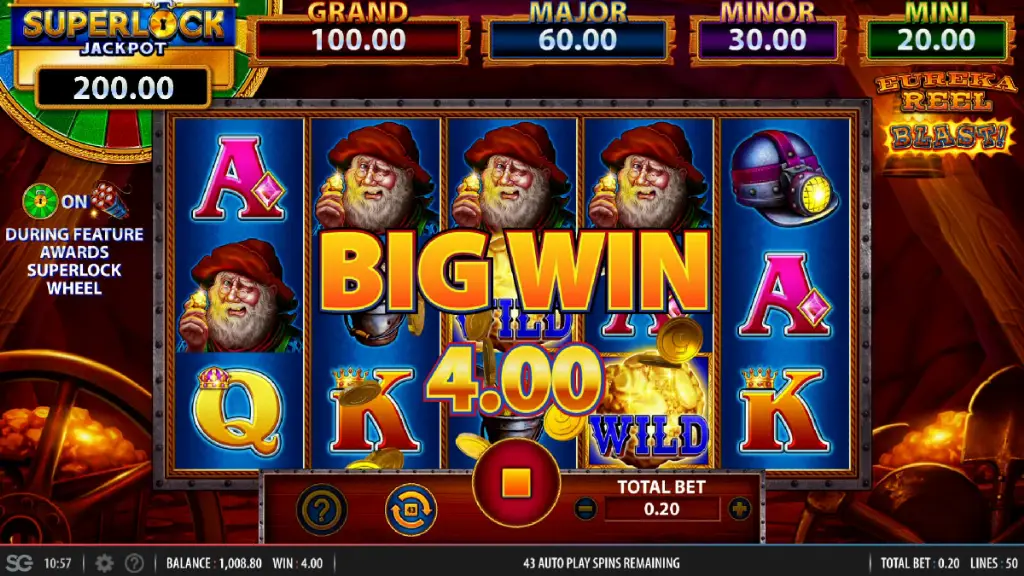Open the help question mark button

click(x=322, y=509)
